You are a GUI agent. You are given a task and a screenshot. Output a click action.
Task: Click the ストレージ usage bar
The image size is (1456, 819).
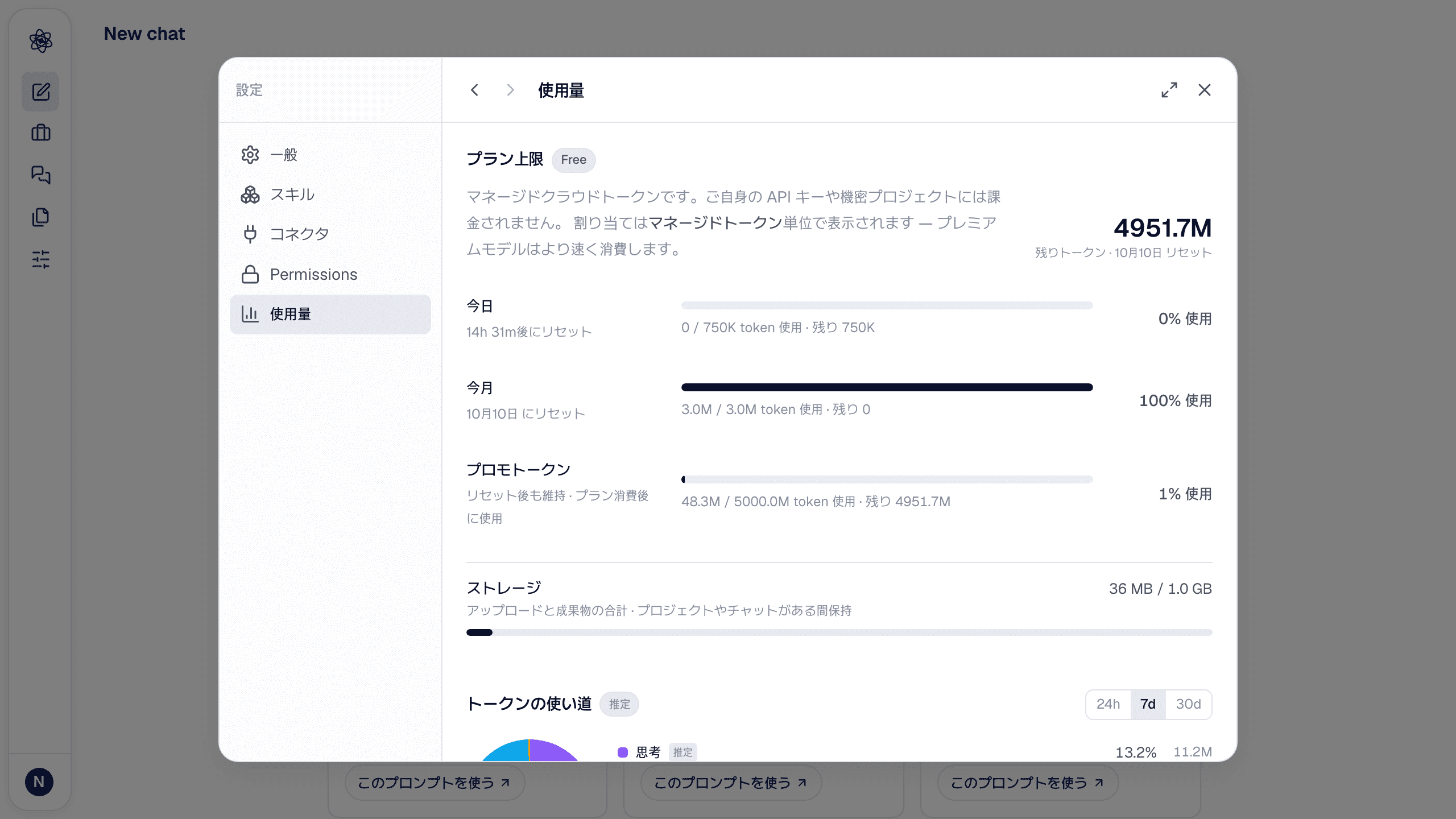click(x=839, y=632)
